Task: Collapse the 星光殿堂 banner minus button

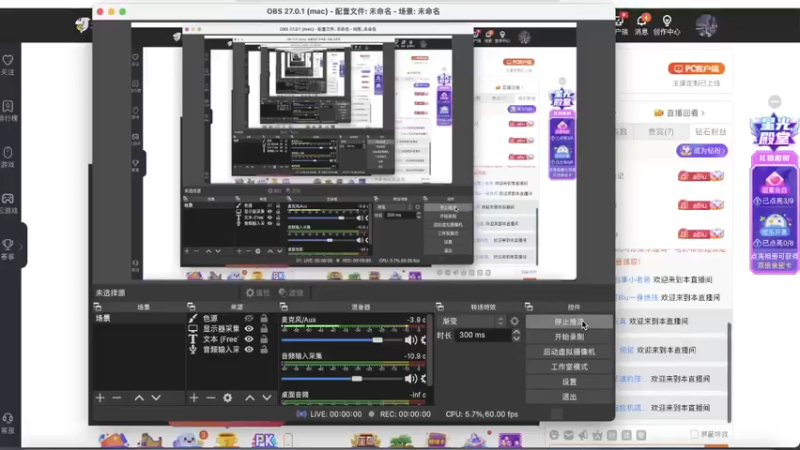Action: coord(775,102)
